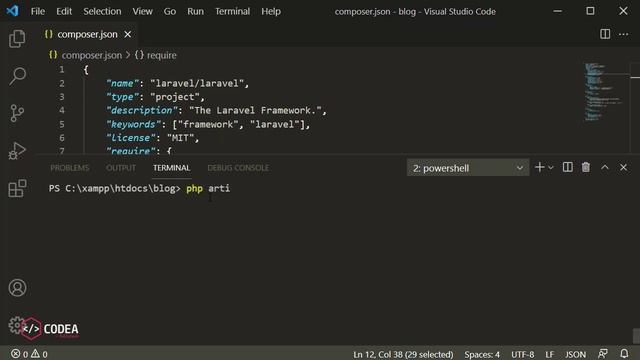Click line number 1 in the gutter
This screenshot has height=360, width=640.
coord(62,70)
